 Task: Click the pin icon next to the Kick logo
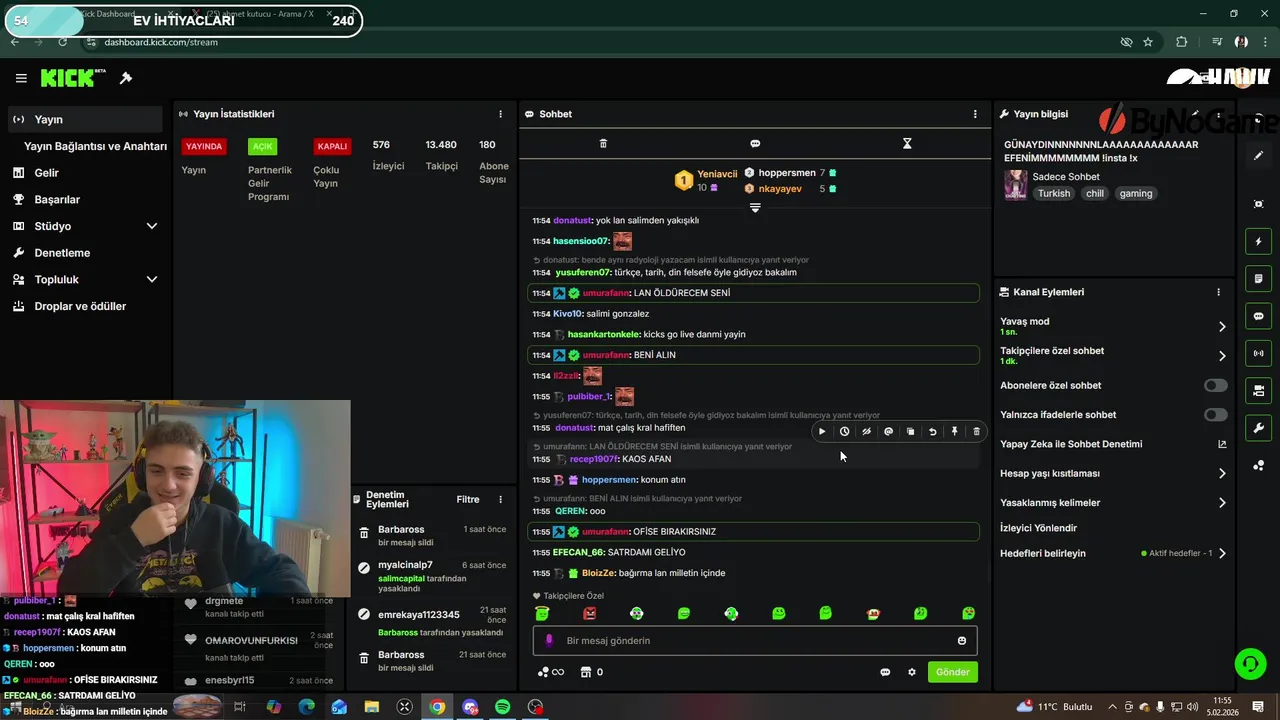tap(126, 78)
